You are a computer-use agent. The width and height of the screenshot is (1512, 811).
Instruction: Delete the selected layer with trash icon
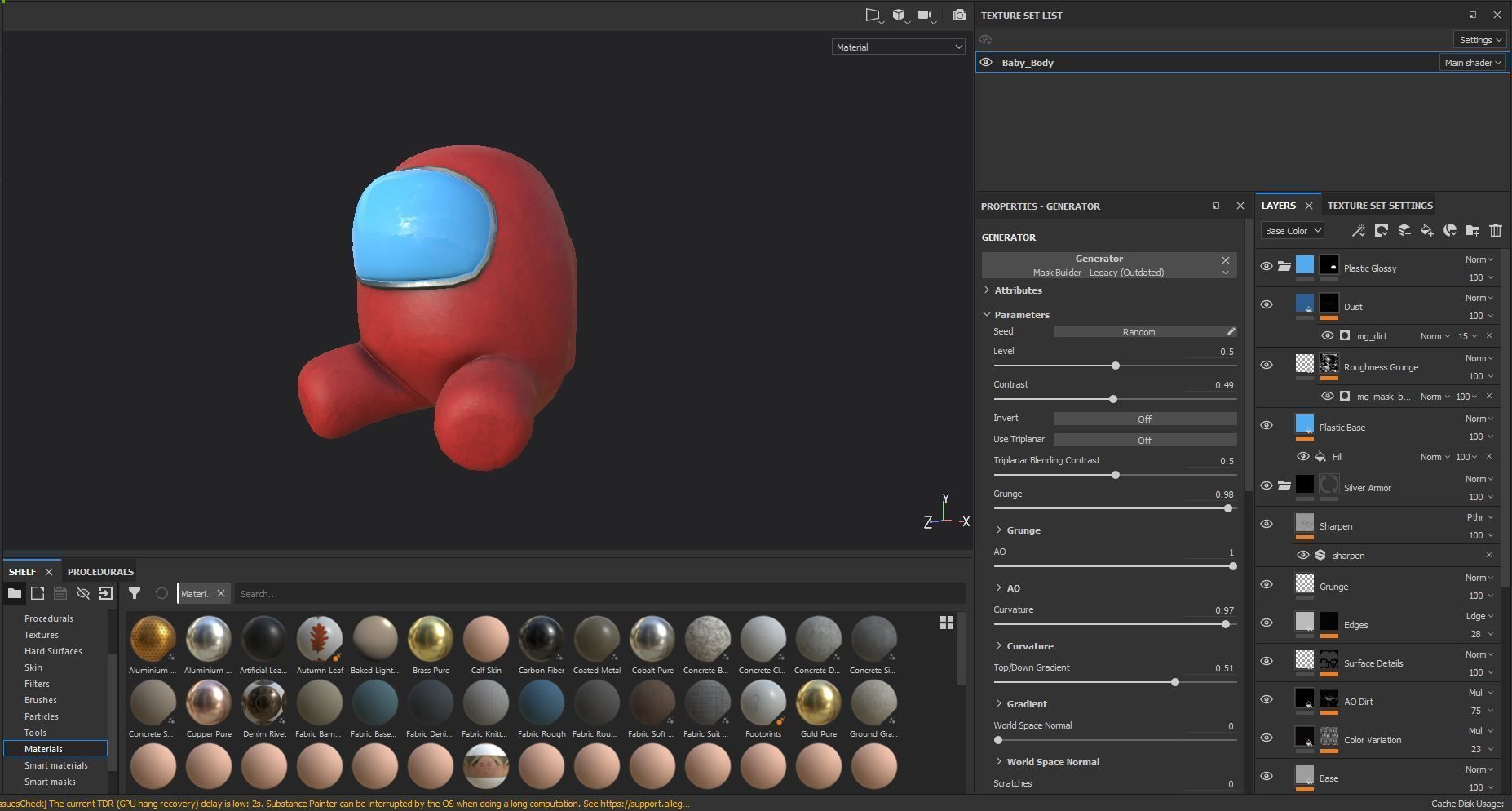coord(1496,231)
